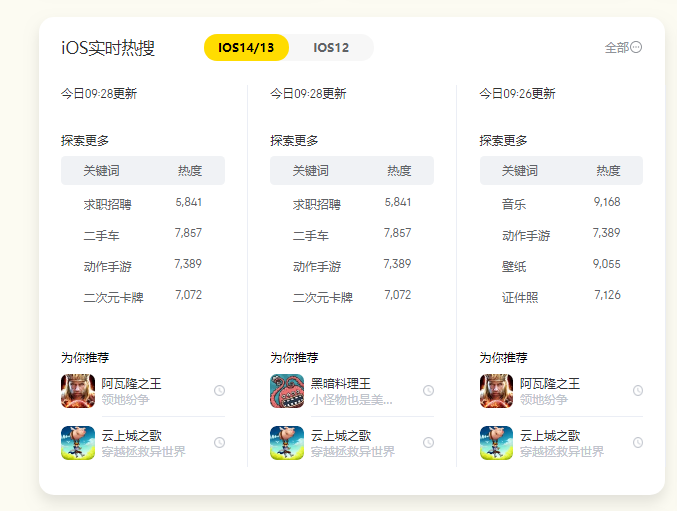Switch to the IOS14/13 tab
Viewport: 677px width, 511px height.
click(x=246, y=47)
